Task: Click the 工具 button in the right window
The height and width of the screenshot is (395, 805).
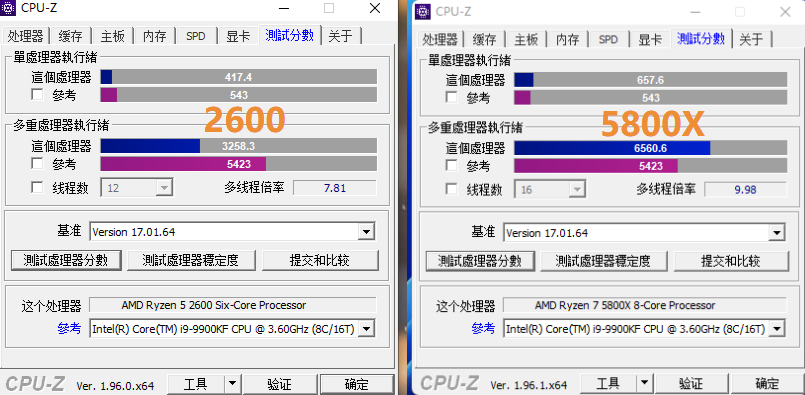Action: click(608, 383)
